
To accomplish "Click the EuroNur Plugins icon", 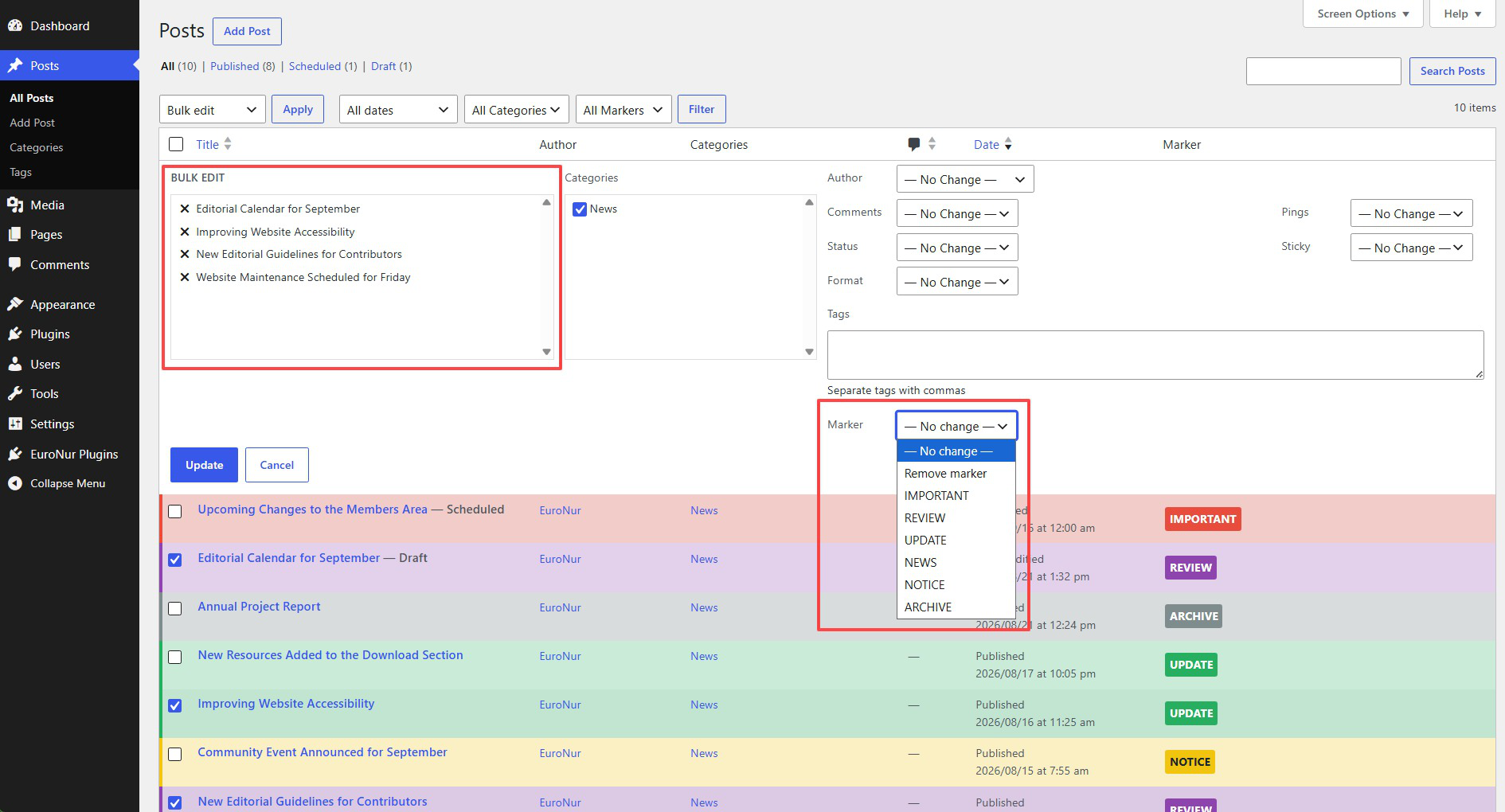I will point(15,454).
